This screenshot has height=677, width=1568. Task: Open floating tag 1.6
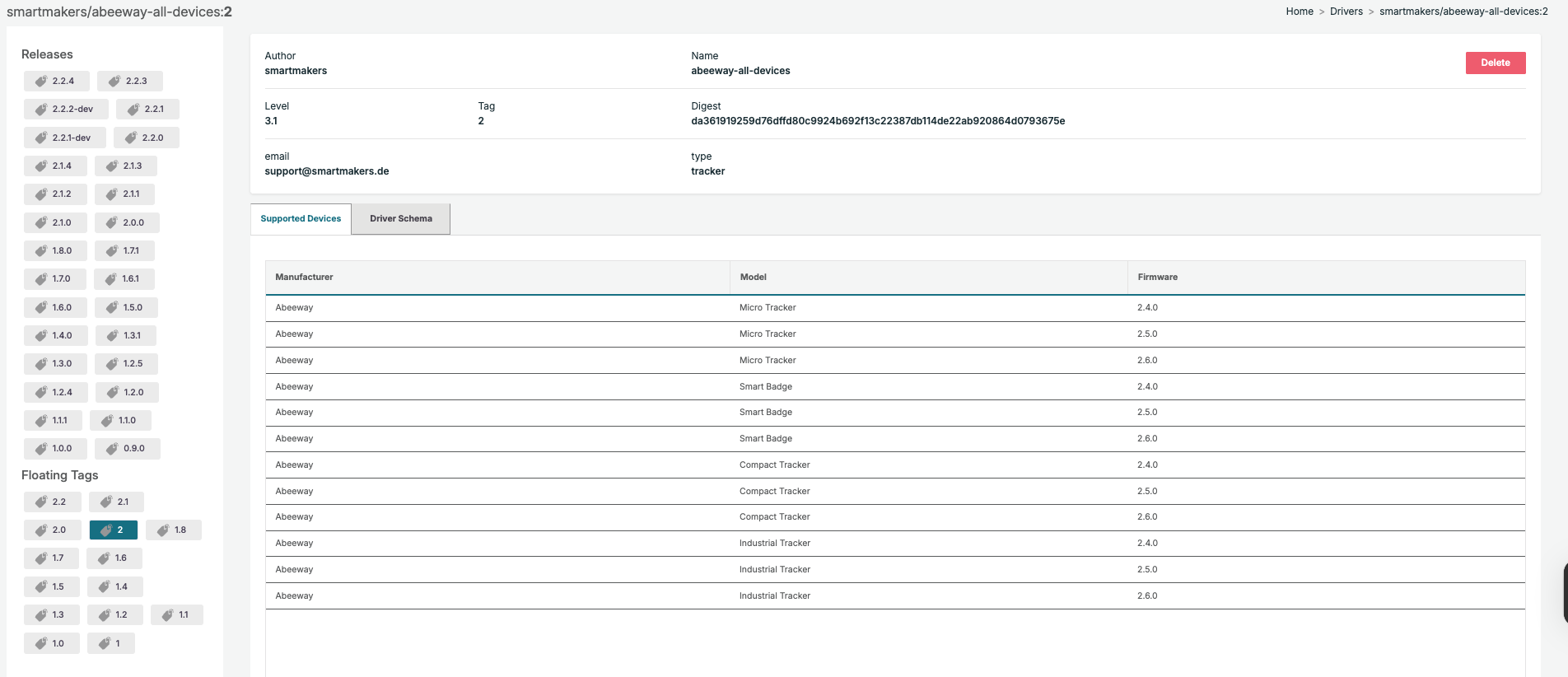(114, 558)
